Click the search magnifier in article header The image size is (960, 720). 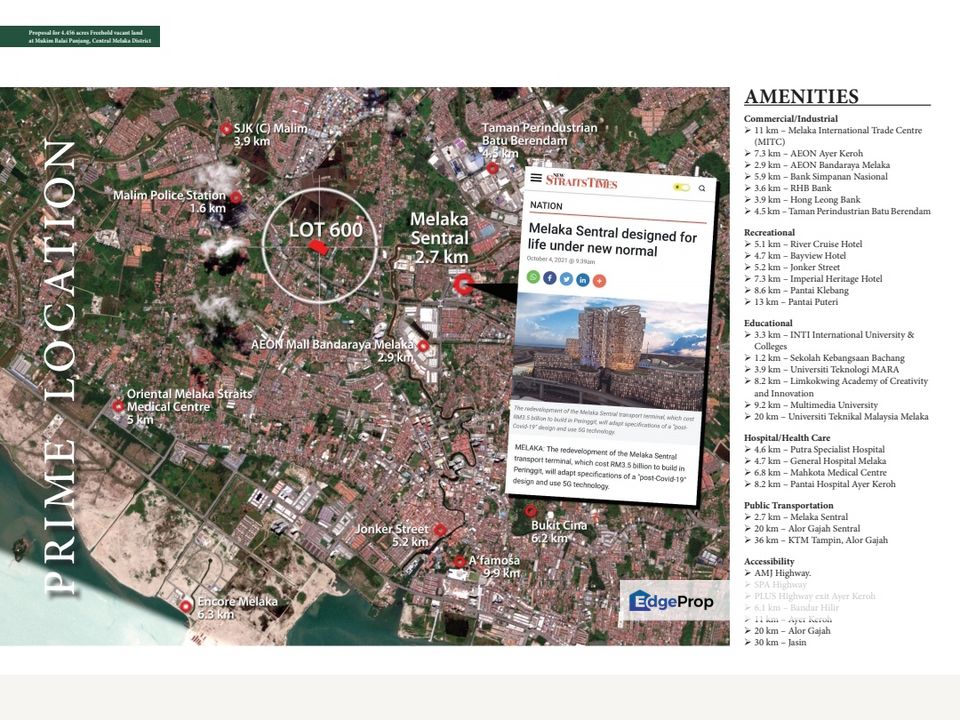[x=702, y=187]
